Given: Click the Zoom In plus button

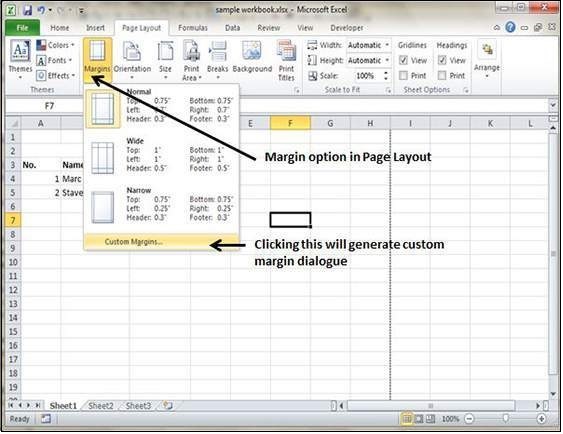Looking at the screenshot, I should coord(541,419).
